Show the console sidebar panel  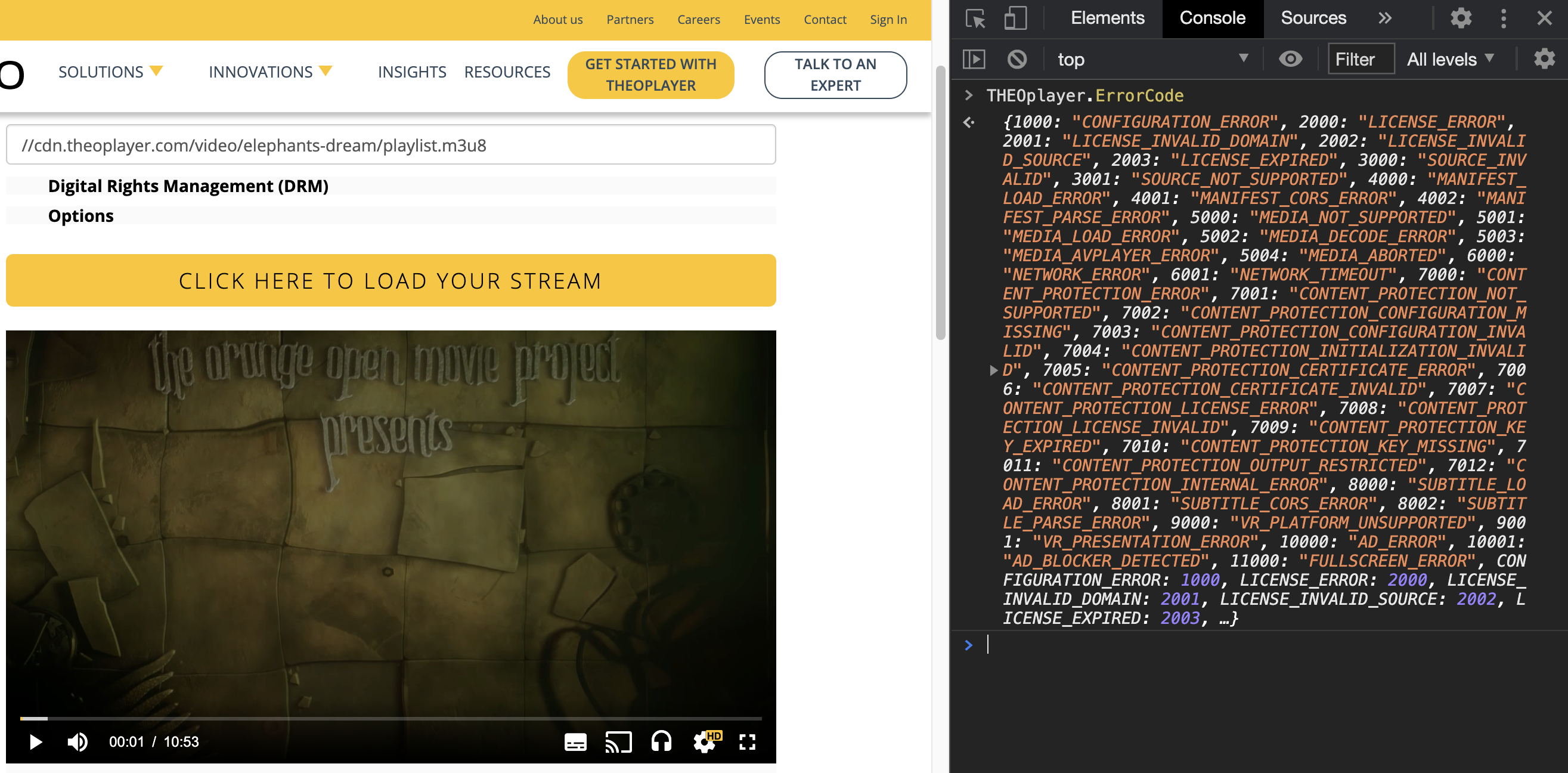point(975,58)
